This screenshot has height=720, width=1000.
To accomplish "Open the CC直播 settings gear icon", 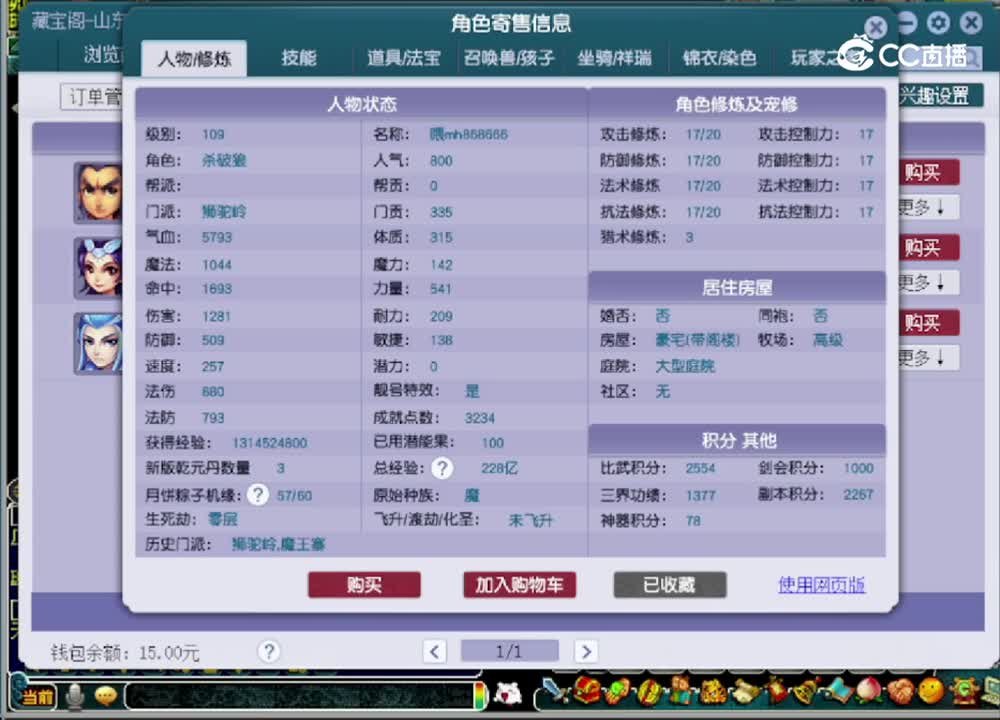I will tap(938, 22).
